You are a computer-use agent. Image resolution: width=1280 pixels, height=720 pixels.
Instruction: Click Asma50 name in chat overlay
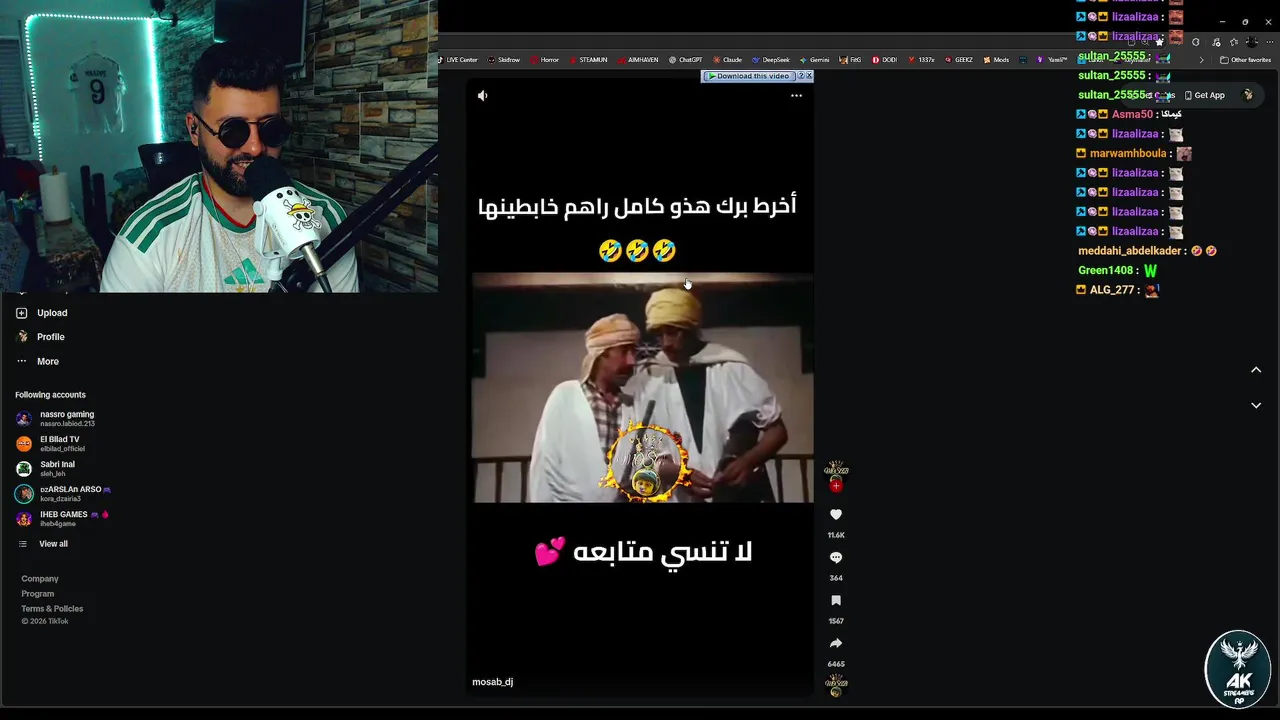[1132, 115]
